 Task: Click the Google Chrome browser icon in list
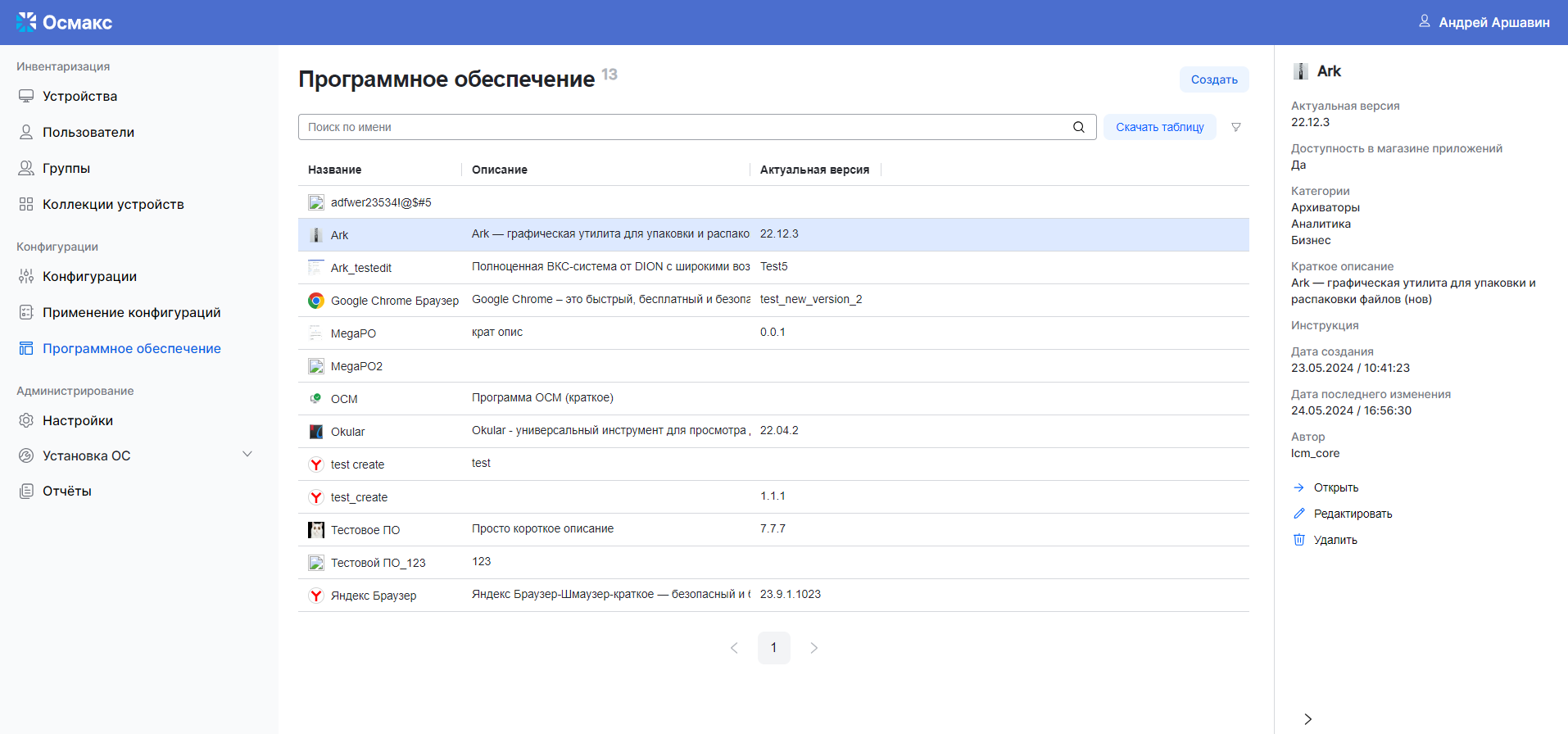coord(316,301)
